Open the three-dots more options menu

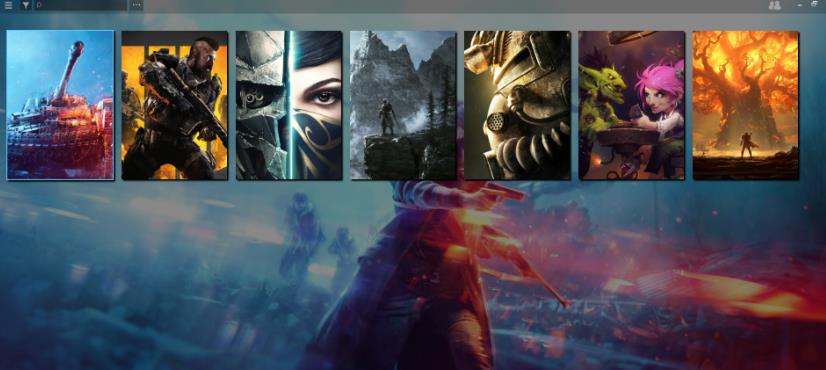click(136, 5)
